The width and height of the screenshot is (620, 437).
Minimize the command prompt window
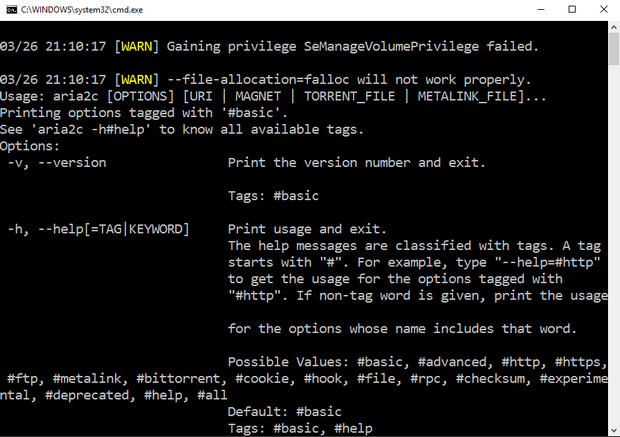point(527,9)
